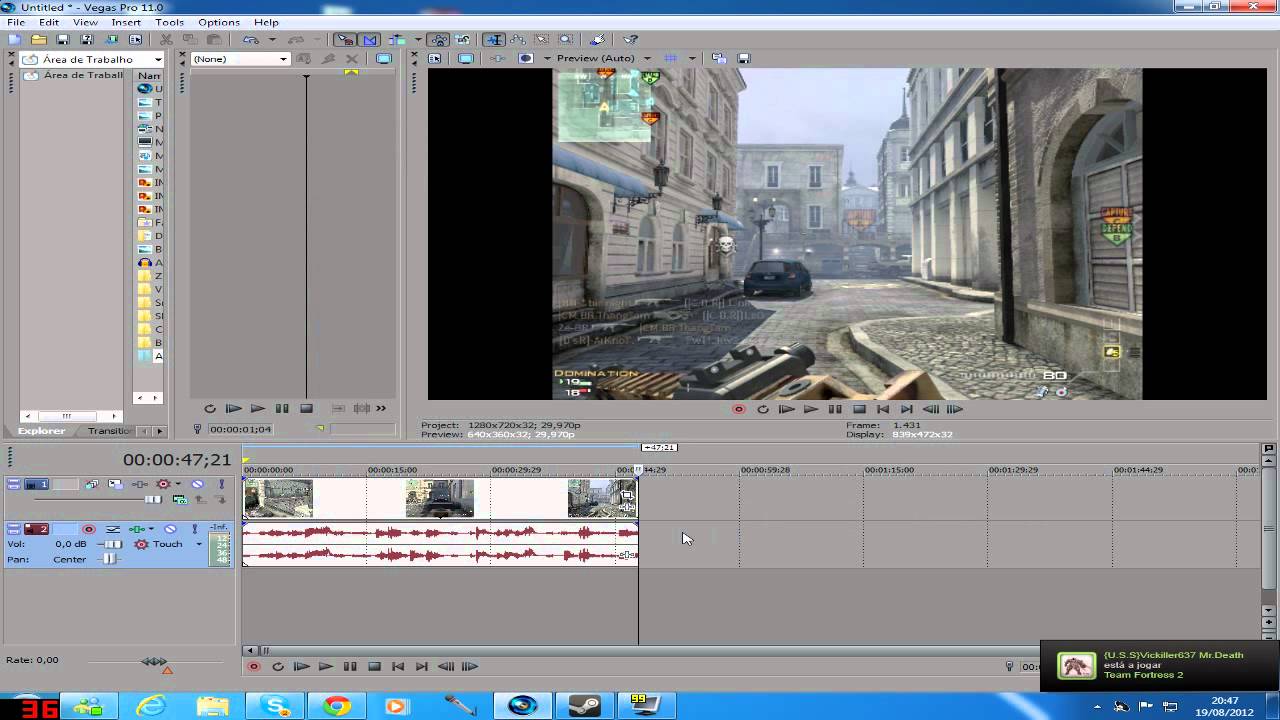The image size is (1280, 720).
Task: Stop timeline playback in the transport bar
Action: (374, 666)
